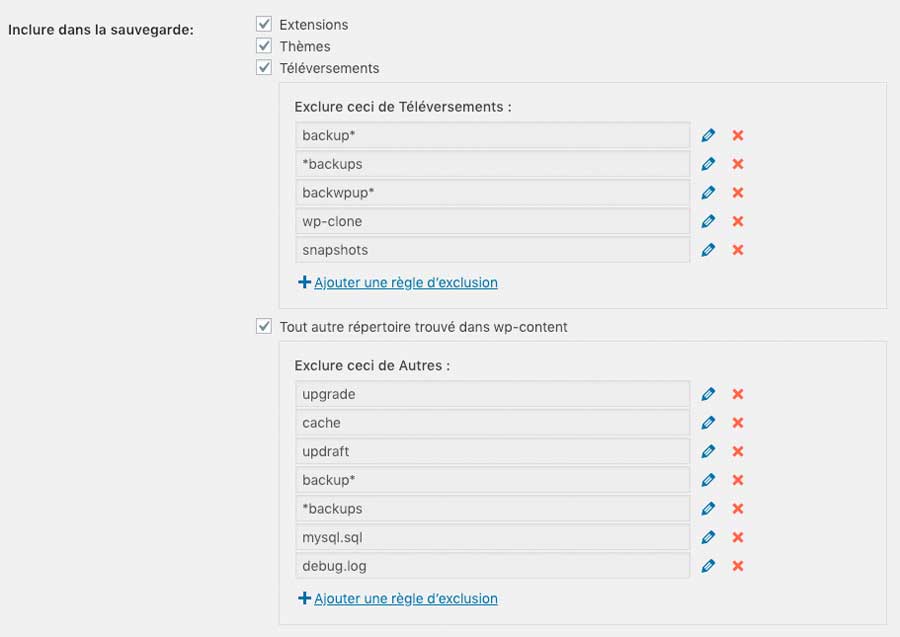The width and height of the screenshot is (900, 637).
Task: Toggle the Thèmes checkbox
Action: pos(264,46)
